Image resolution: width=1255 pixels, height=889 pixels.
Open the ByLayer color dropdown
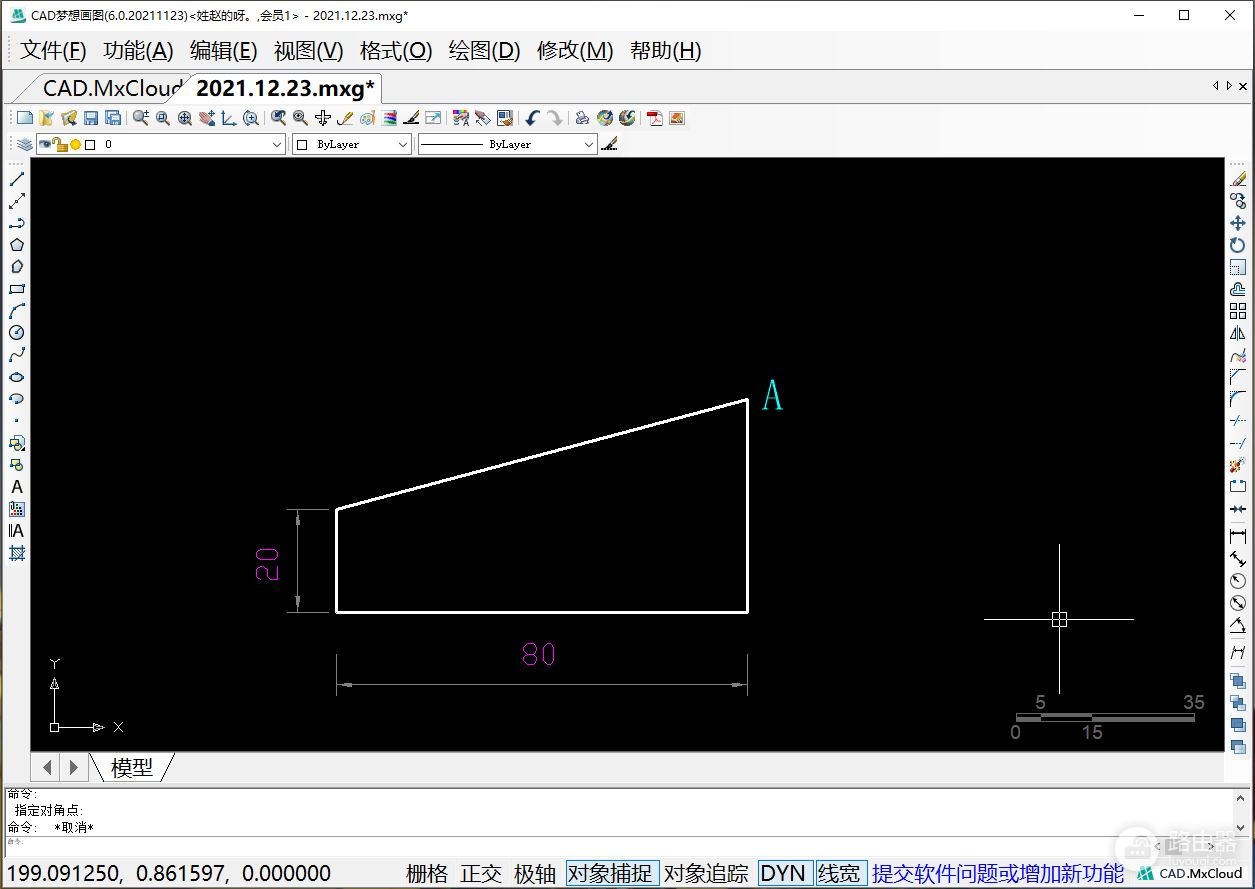coord(403,145)
